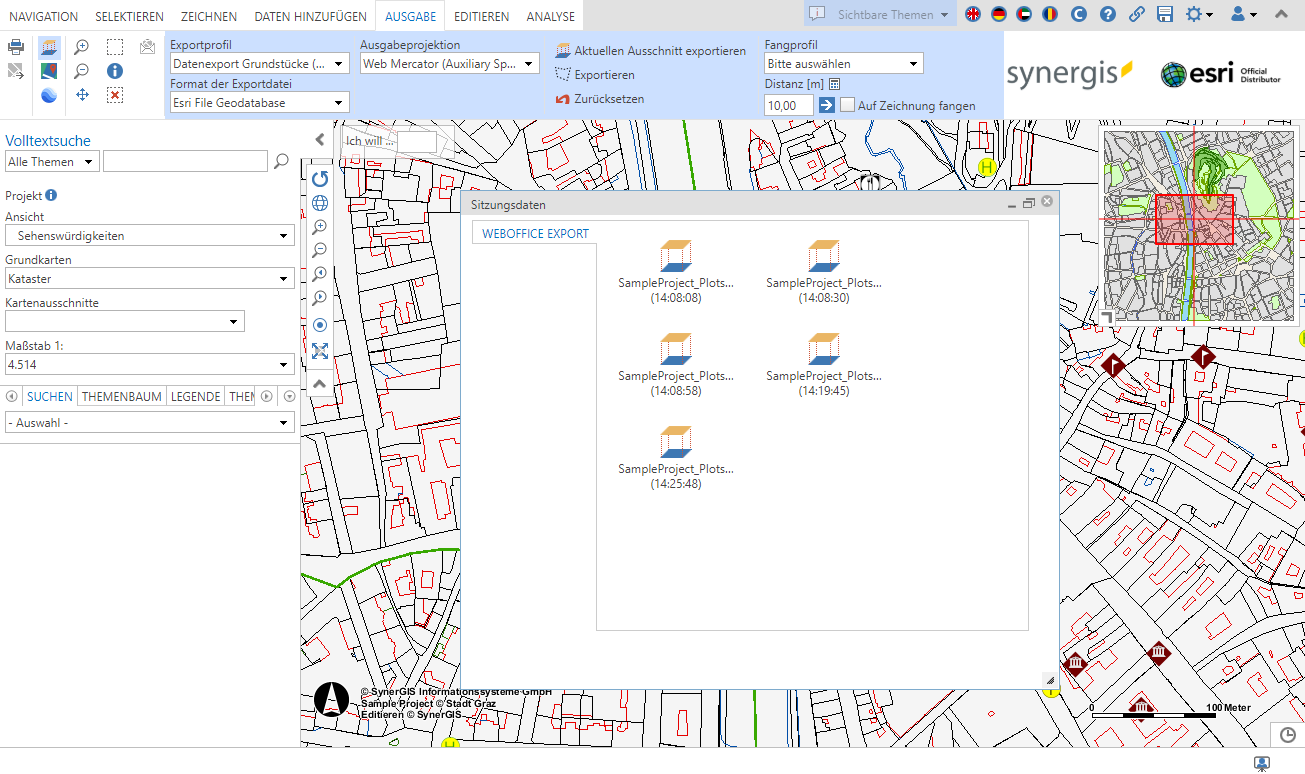Open the Exportprofil dropdown

tap(258, 64)
